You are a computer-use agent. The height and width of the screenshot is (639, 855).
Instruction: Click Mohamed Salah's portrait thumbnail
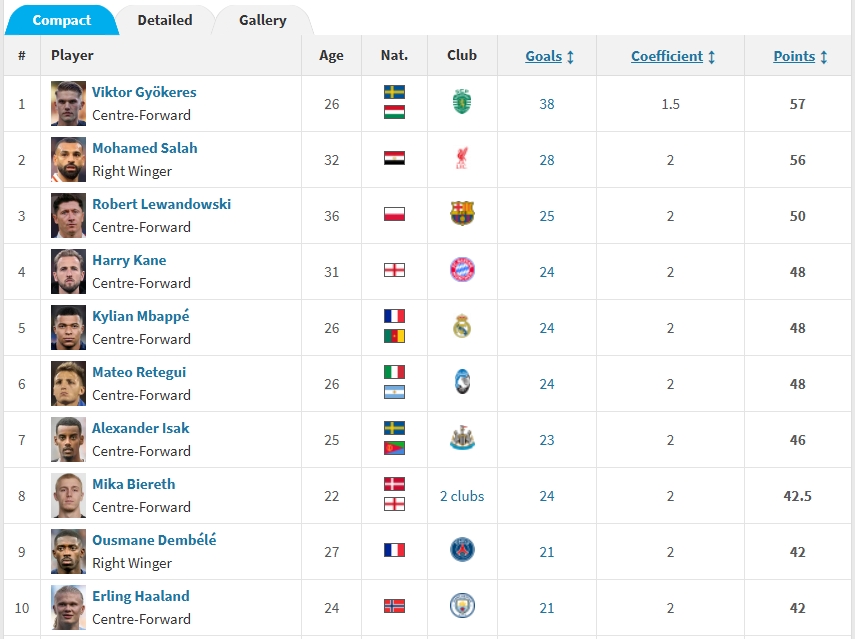(68, 159)
